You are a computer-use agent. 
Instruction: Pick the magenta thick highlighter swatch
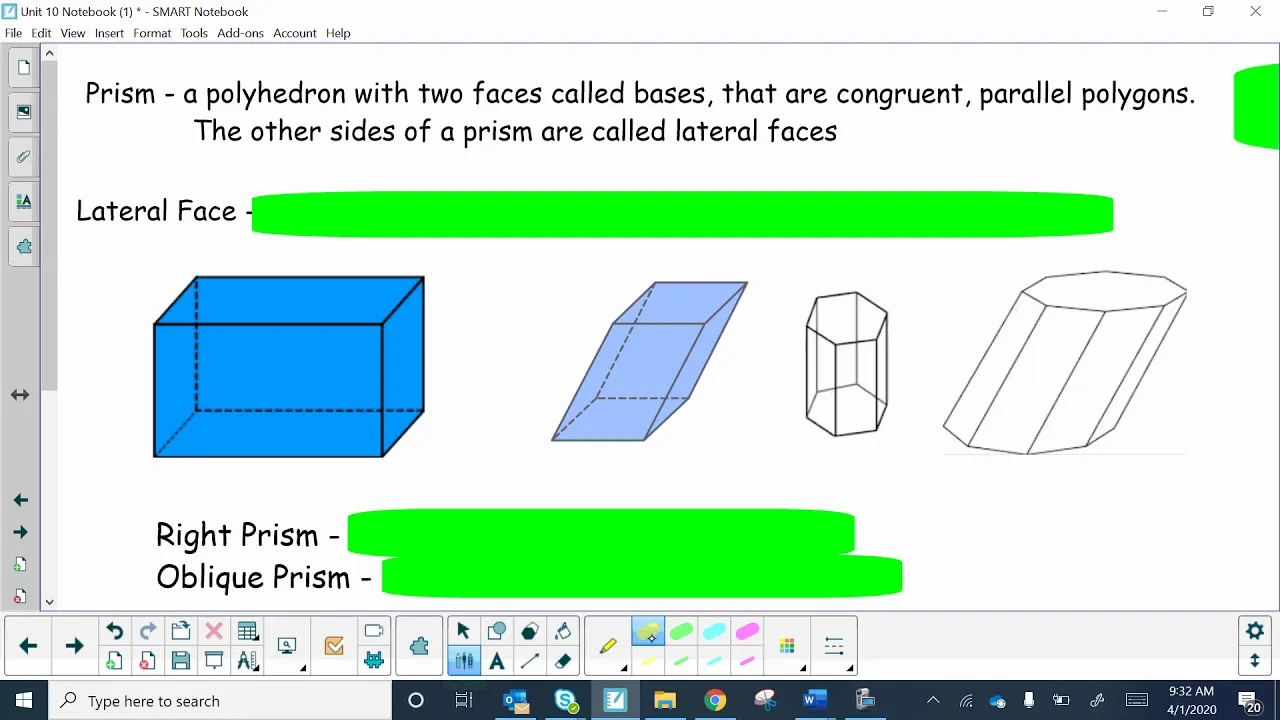[x=747, y=632]
